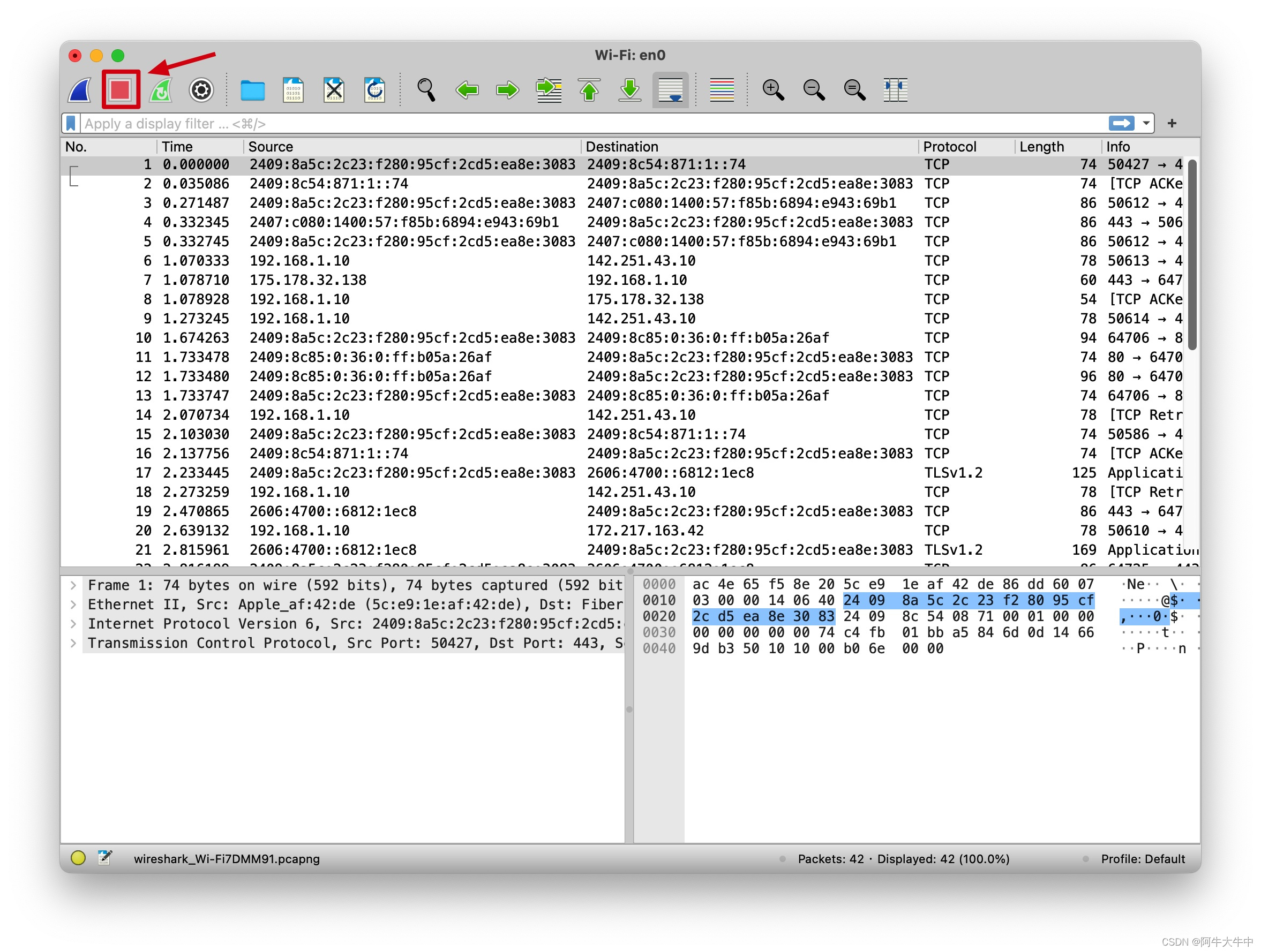Image resolution: width=1261 pixels, height=952 pixels.
Task: Jump to the last packet
Action: pos(629,90)
